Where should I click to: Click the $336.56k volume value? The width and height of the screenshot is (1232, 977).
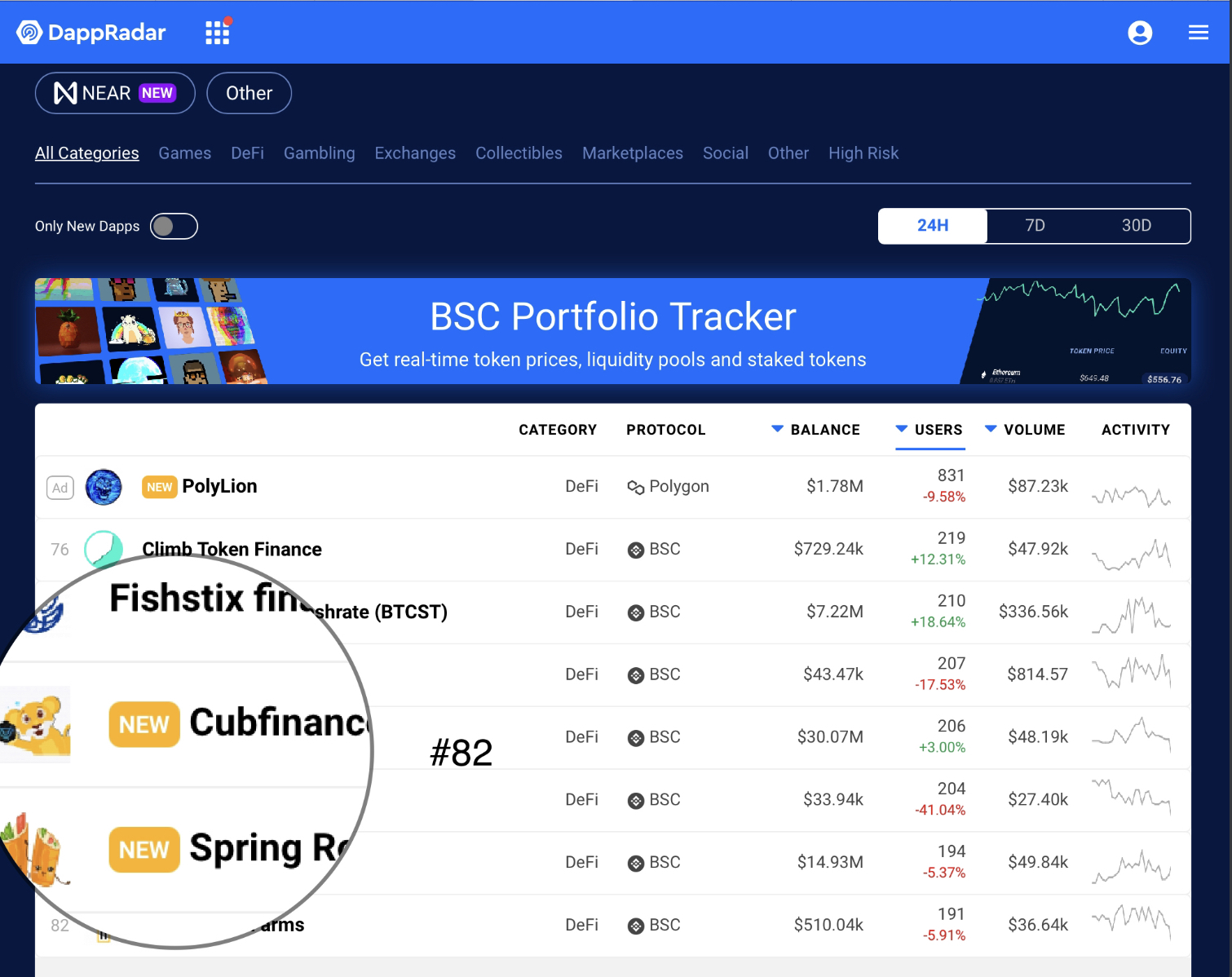(x=1033, y=612)
